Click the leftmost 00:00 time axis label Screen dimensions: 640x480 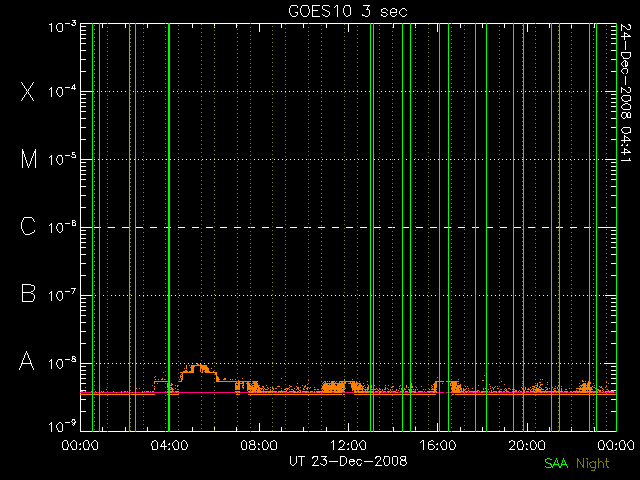(80, 445)
